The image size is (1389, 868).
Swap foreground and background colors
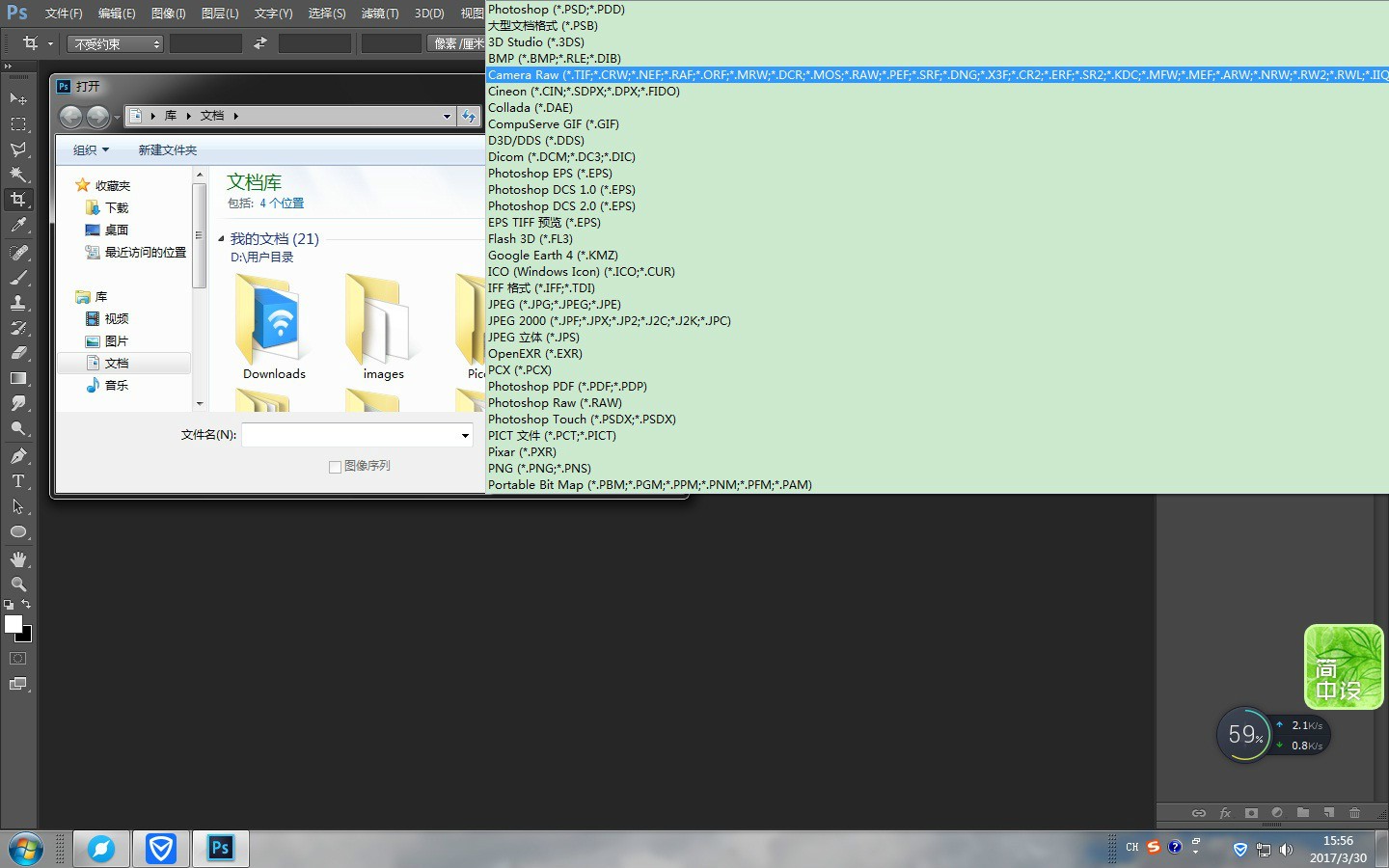click(x=26, y=604)
